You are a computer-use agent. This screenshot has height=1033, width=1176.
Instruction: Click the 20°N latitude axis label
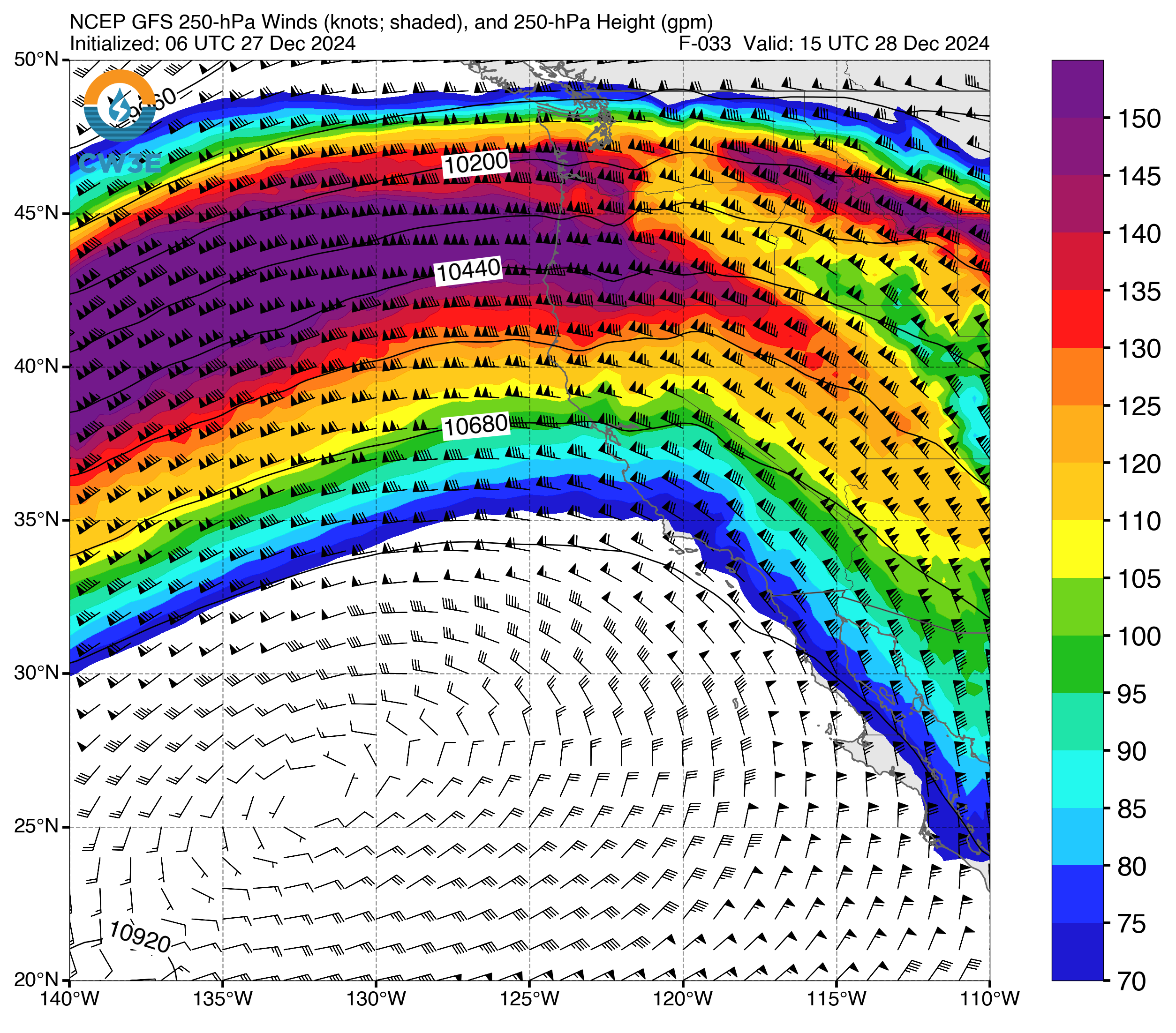[36, 980]
